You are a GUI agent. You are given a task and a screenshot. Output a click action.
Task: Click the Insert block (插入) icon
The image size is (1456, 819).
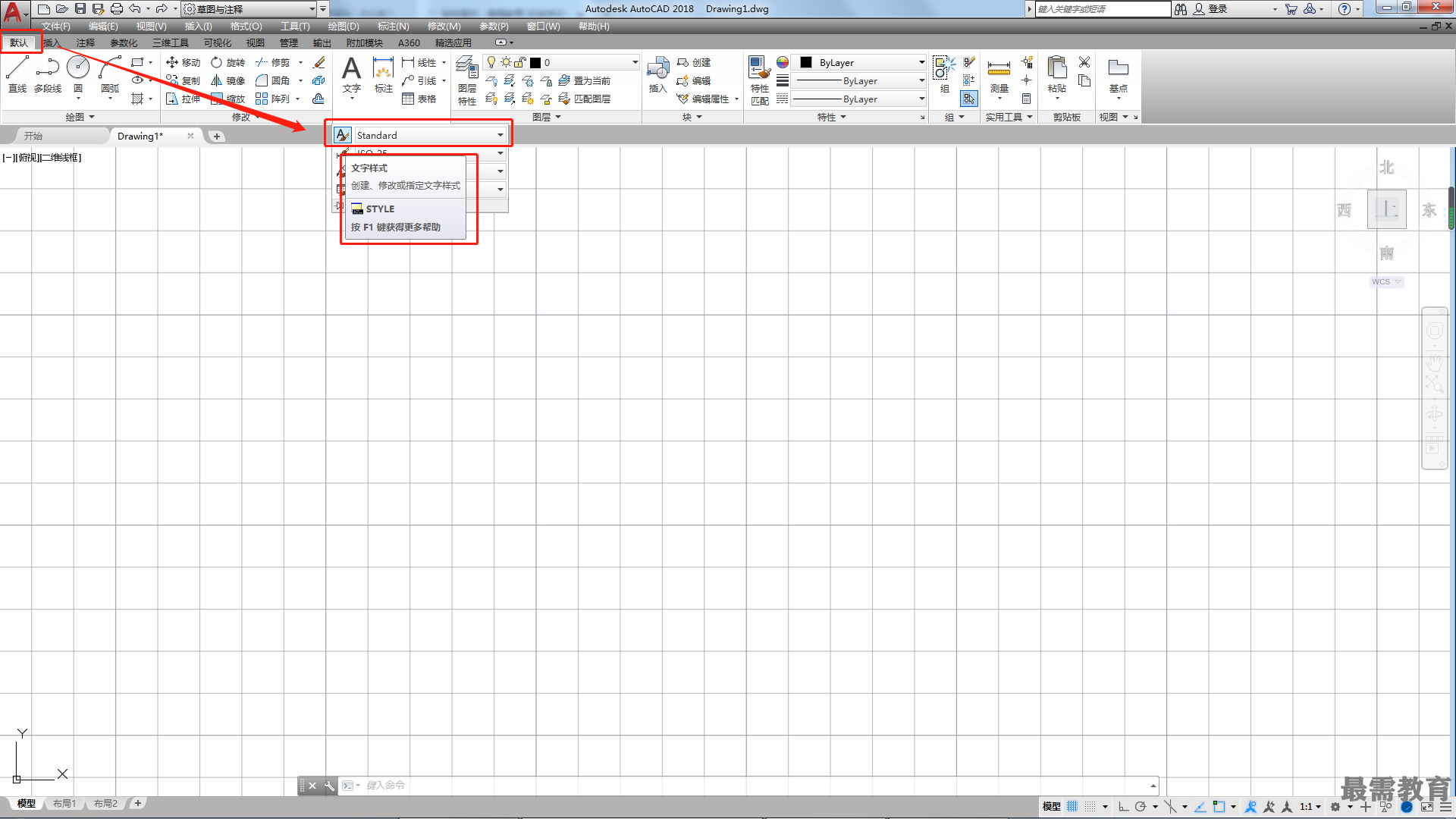[657, 74]
